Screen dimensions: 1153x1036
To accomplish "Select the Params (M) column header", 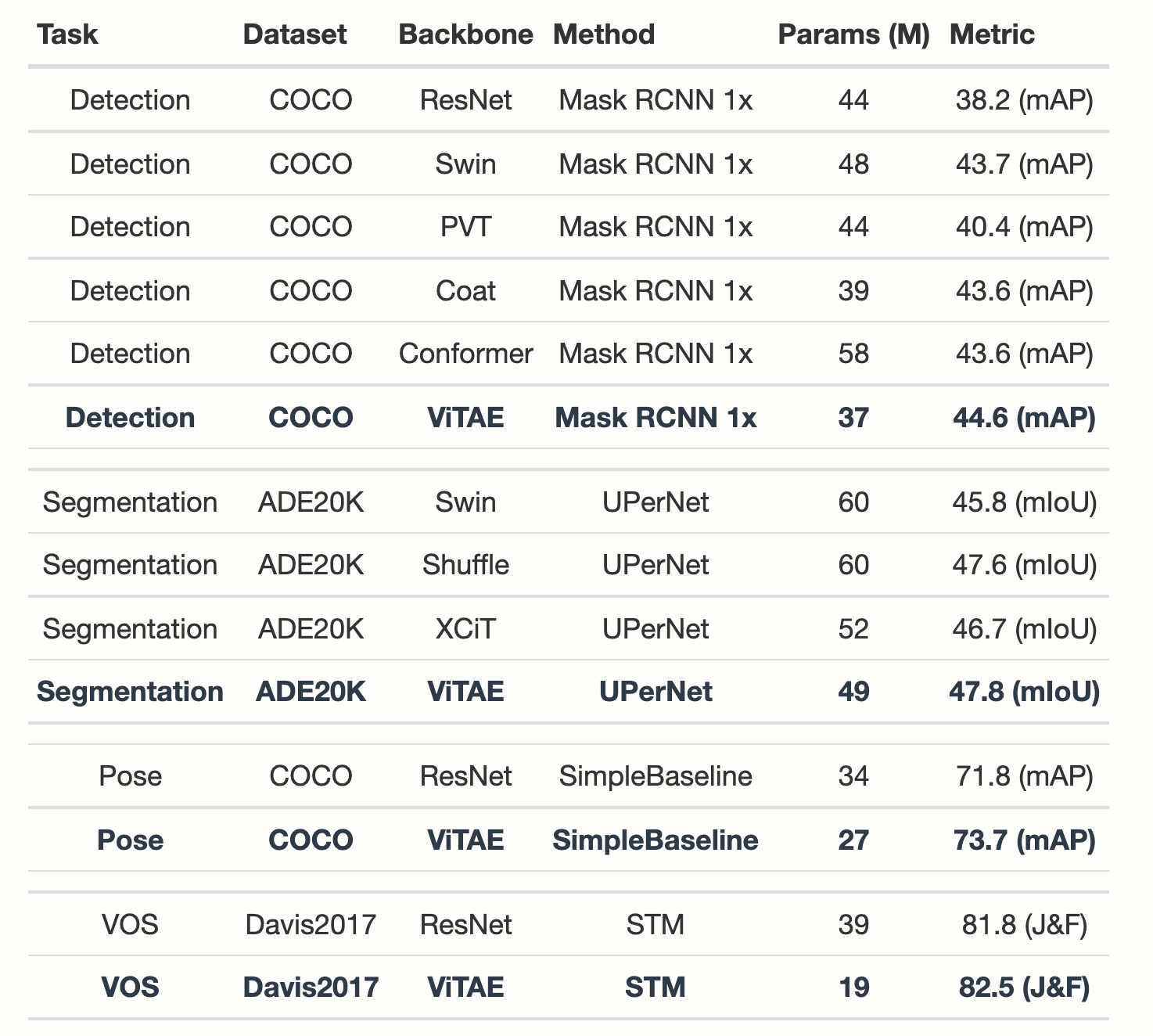I will [x=853, y=34].
